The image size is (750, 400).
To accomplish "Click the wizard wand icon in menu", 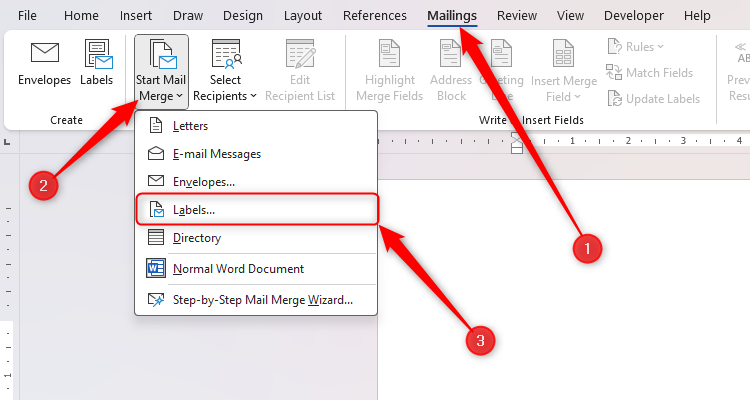I will click(156, 300).
